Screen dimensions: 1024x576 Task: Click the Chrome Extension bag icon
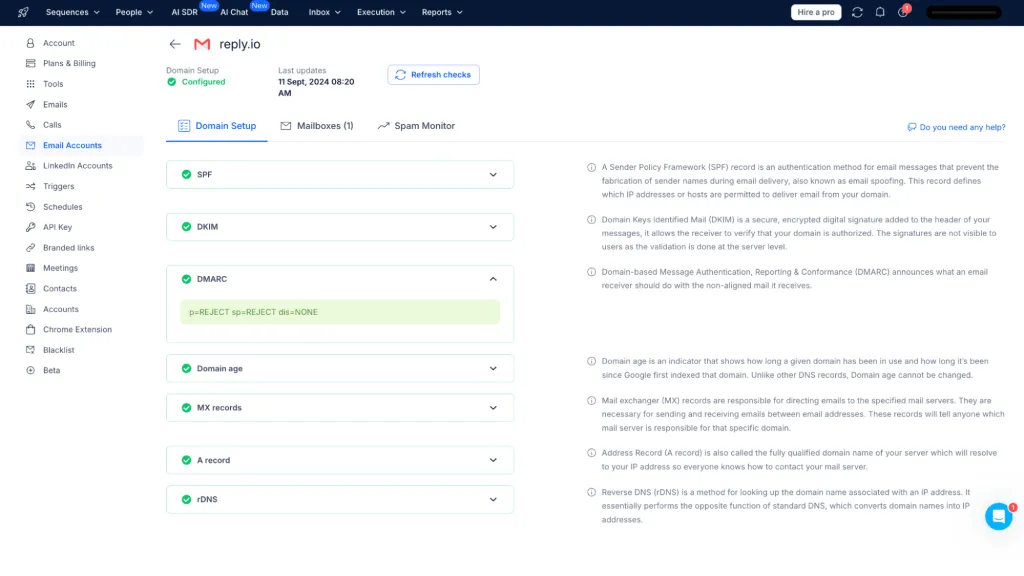pyautogui.click(x=30, y=329)
